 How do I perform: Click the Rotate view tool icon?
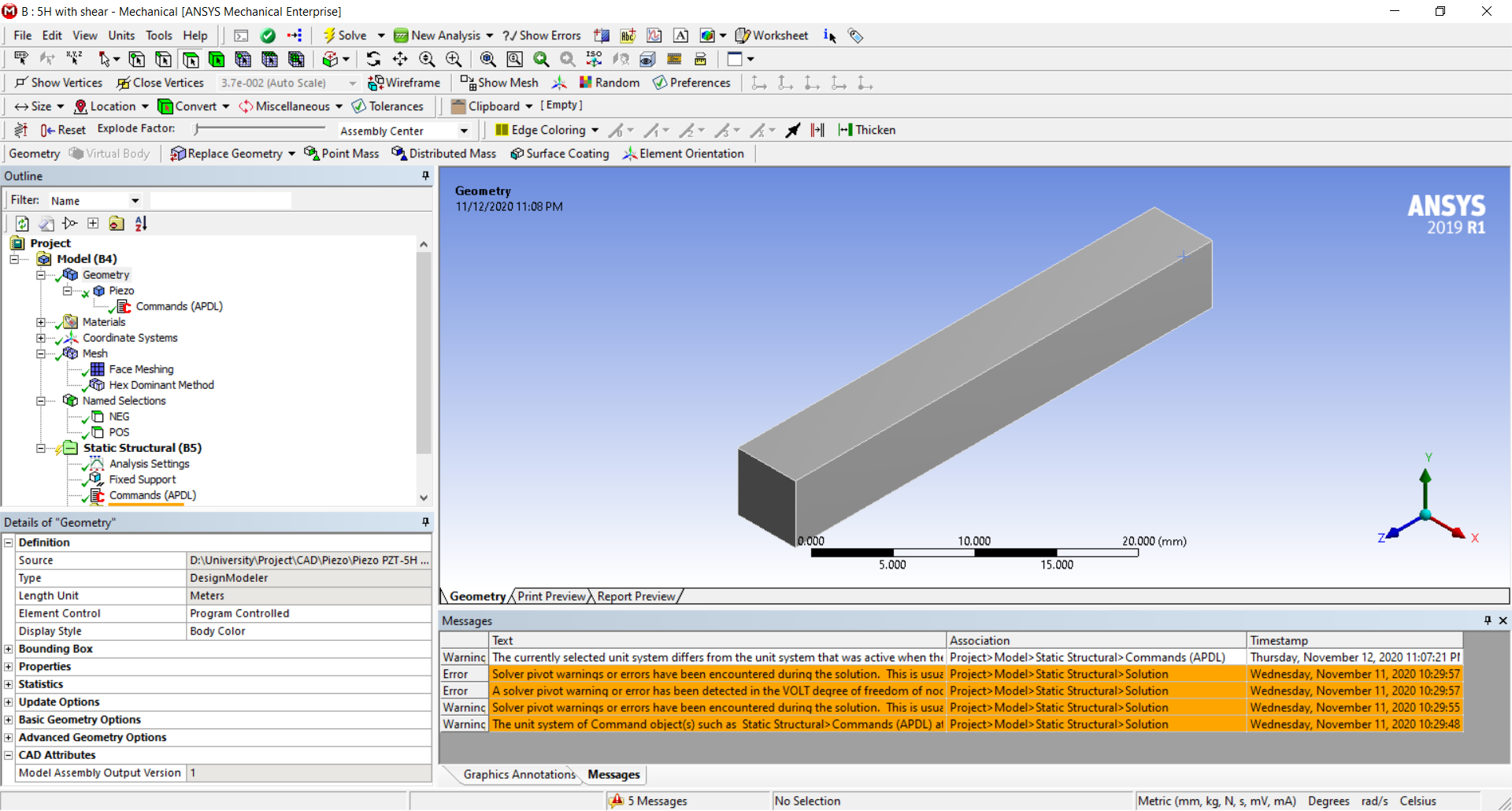pos(373,59)
